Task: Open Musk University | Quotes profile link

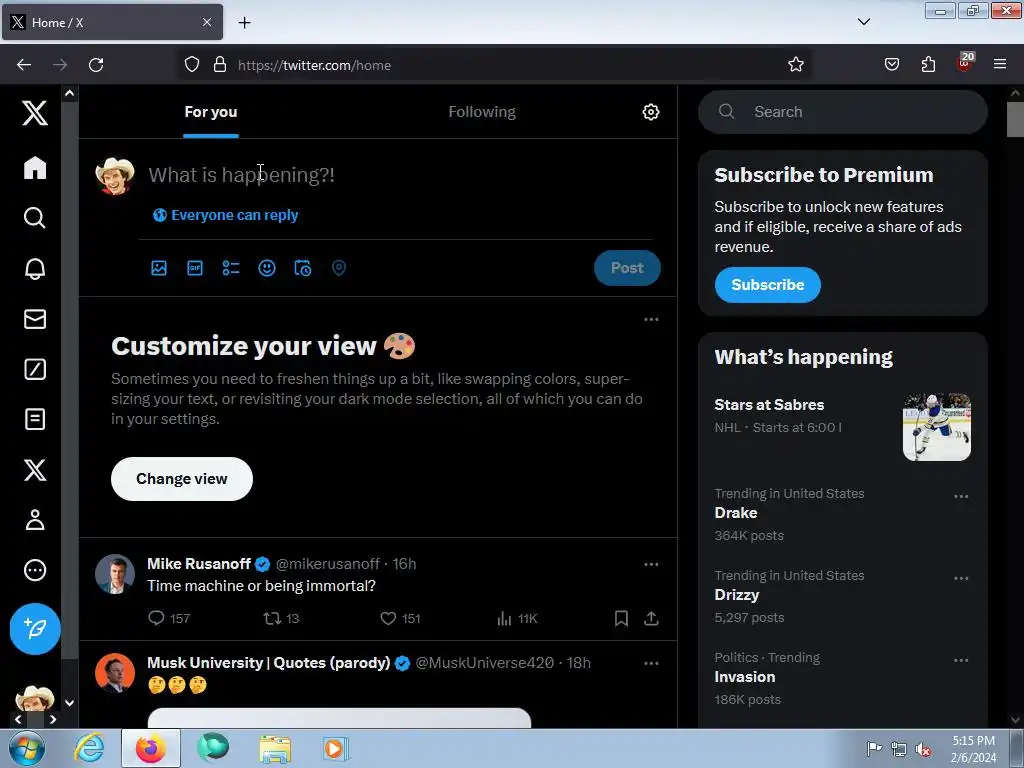Action: pos(268,662)
